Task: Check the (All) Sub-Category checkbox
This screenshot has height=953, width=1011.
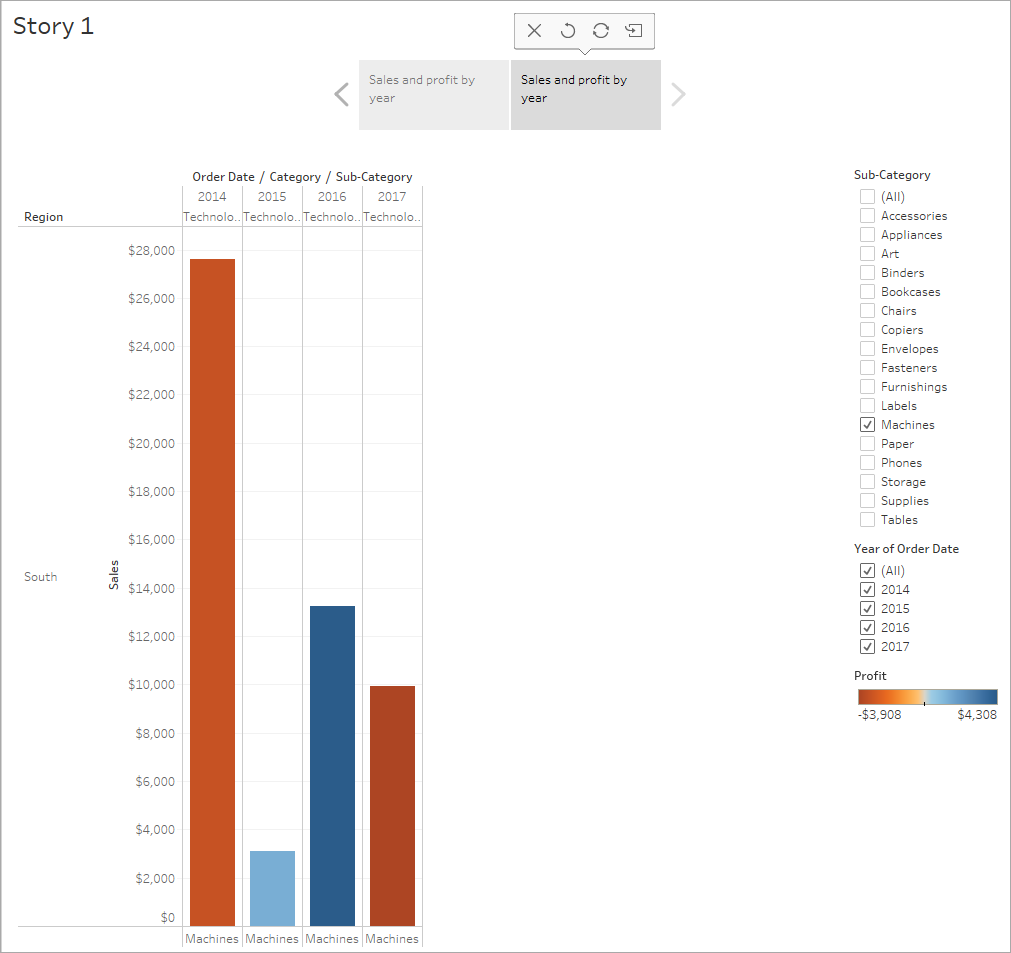Action: [x=867, y=197]
